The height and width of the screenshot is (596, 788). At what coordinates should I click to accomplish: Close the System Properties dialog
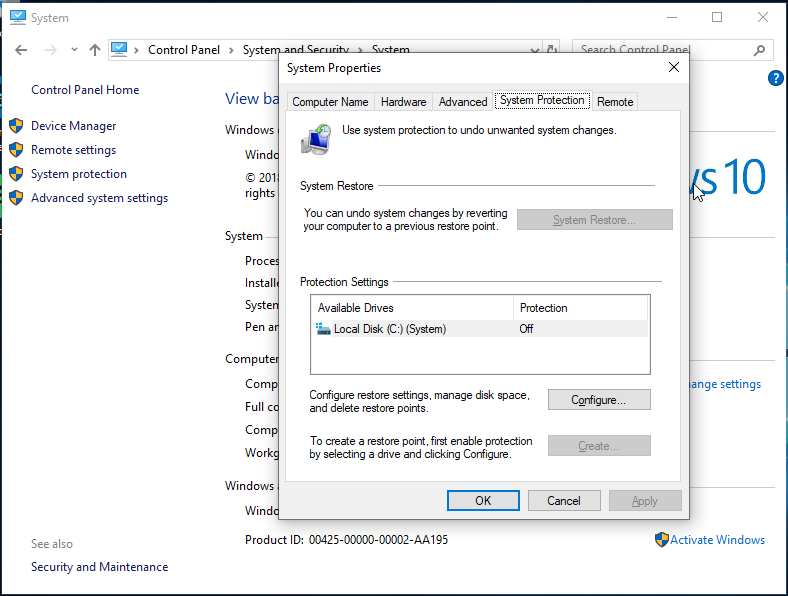[674, 67]
